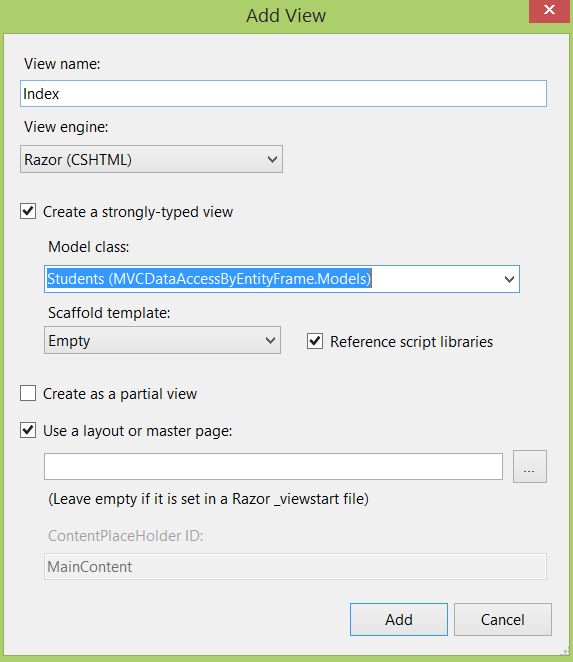Click the Scaffold template chevron arrow

tap(270, 340)
